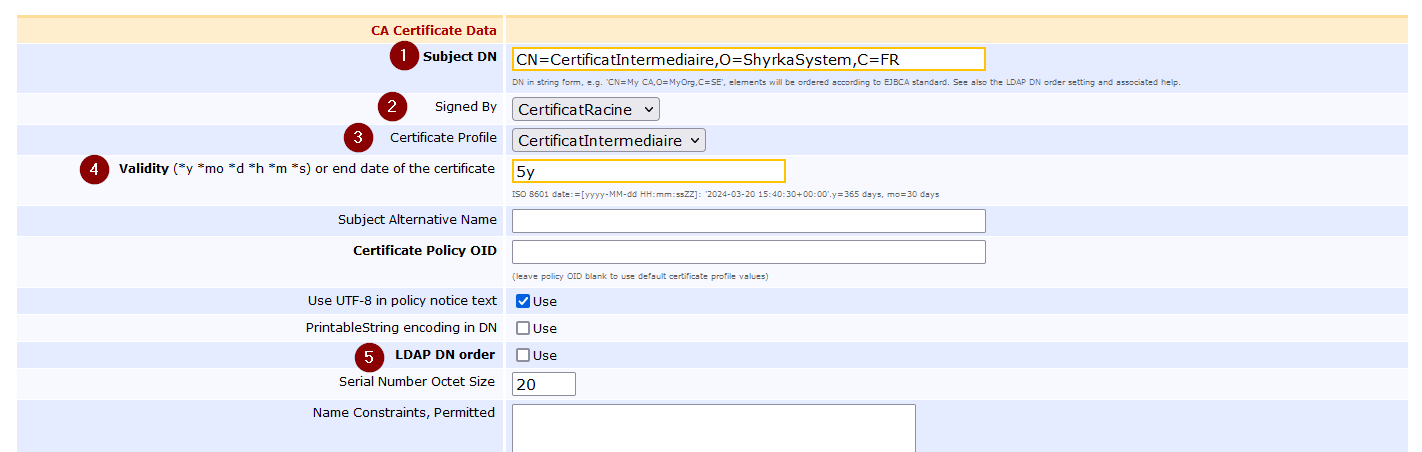
Task: Tick the LDAP DN order Use checkbox
Action: pyautogui.click(x=523, y=355)
